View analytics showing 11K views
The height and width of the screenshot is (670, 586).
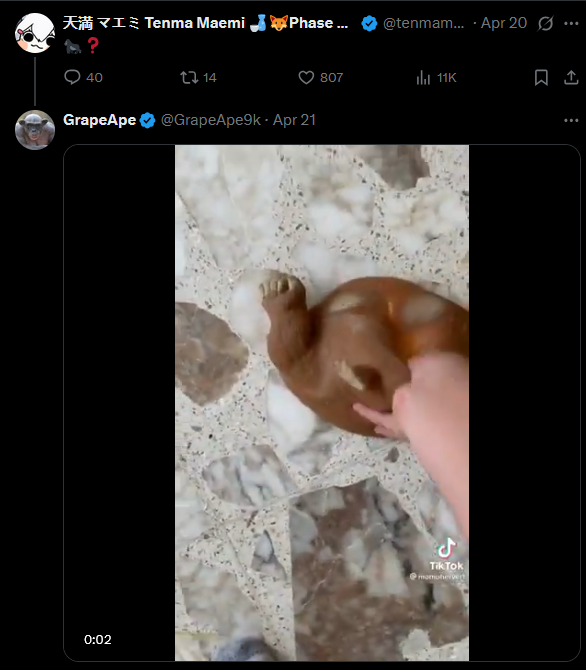436,77
